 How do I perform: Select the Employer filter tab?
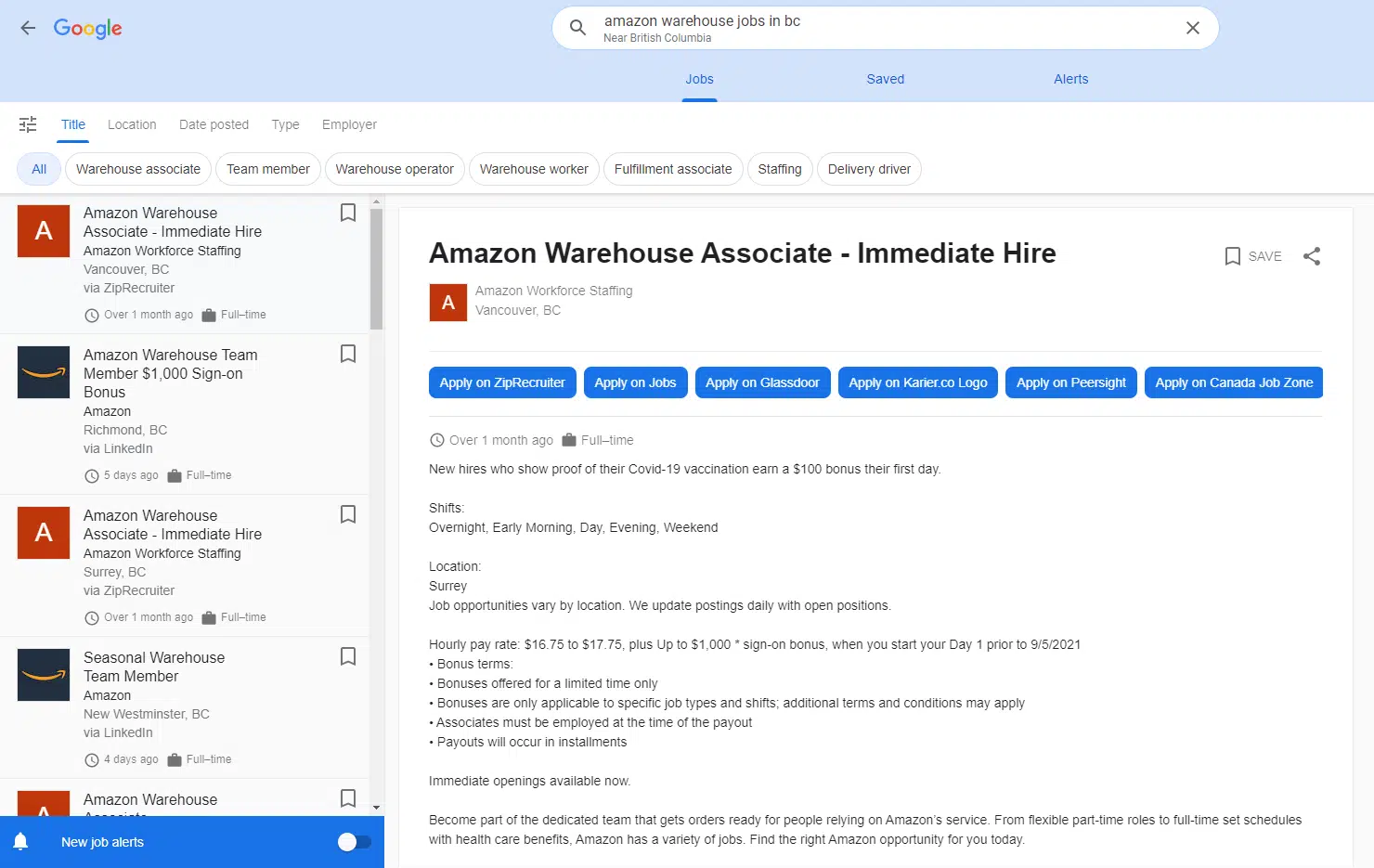pos(349,124)
